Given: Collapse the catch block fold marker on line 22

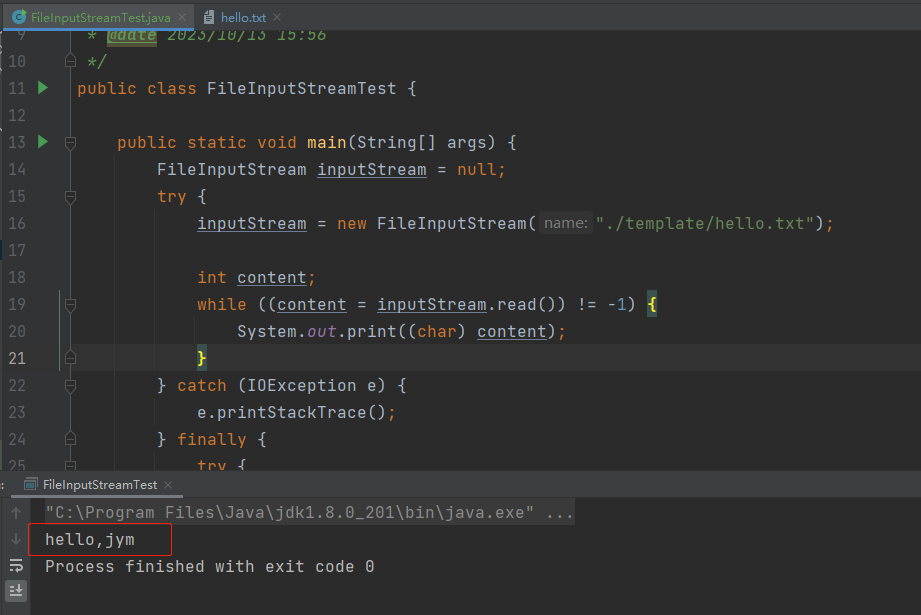Looking at the screenshot, I should pyautogui.click(x=70, y=385).
